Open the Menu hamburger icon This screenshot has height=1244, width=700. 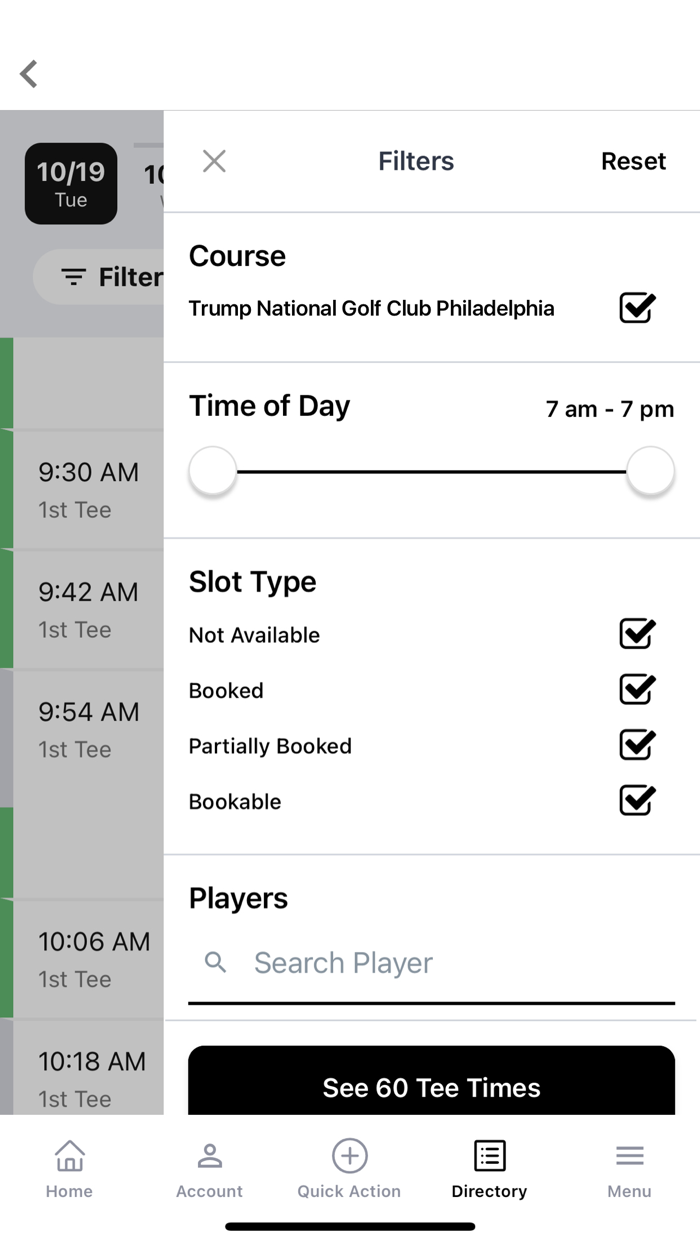click(x=629, y=1156)
